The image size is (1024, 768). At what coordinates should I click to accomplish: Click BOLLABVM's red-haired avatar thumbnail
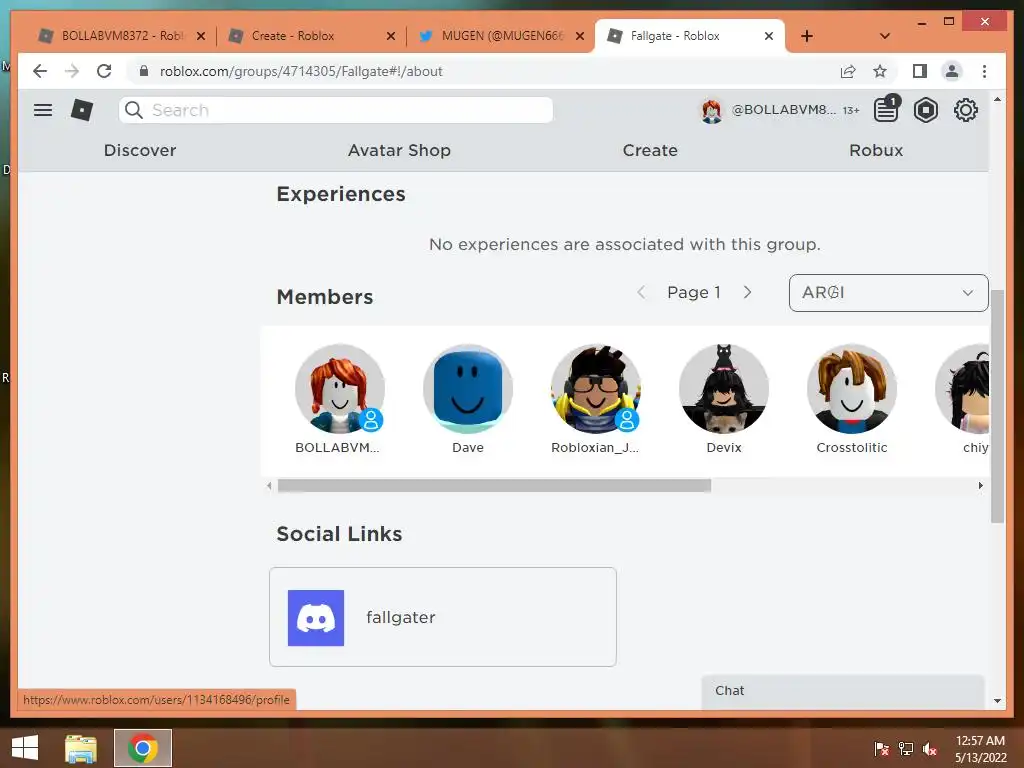(x=340, y=389)
